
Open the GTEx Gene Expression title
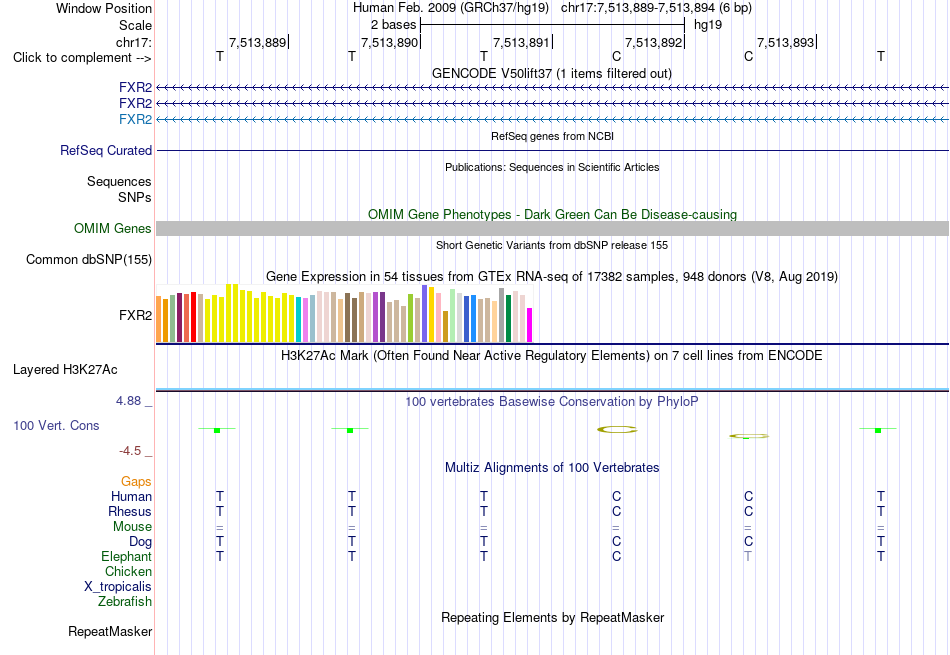pyautogui.click(x=552, y=276)
